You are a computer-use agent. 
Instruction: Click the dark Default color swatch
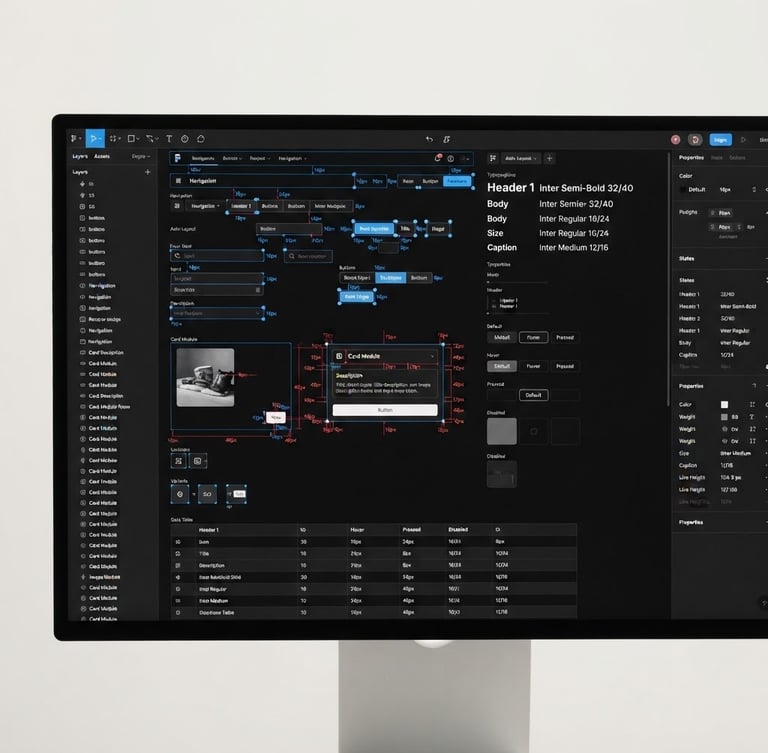click(x=683, y=190)
